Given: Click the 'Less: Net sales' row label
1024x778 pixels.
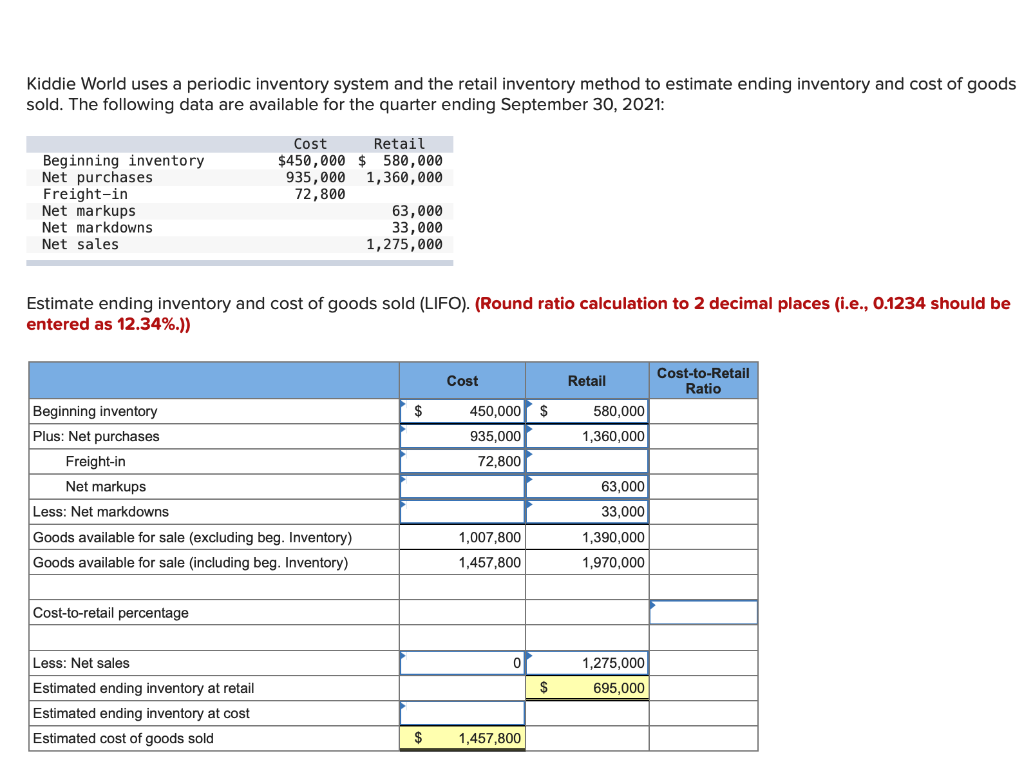Looking at the screenshot, I should [x=82, y=663].
